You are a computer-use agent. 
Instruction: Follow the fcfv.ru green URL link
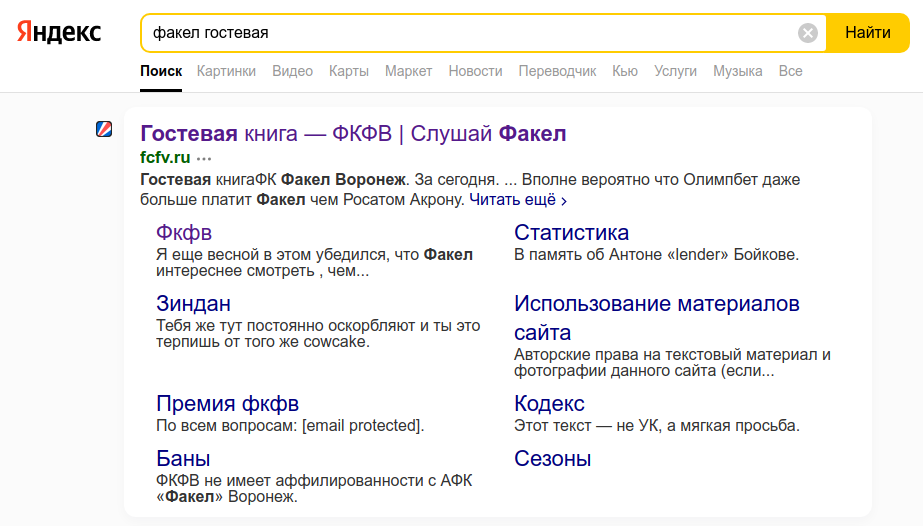click(x=165, y=158)
